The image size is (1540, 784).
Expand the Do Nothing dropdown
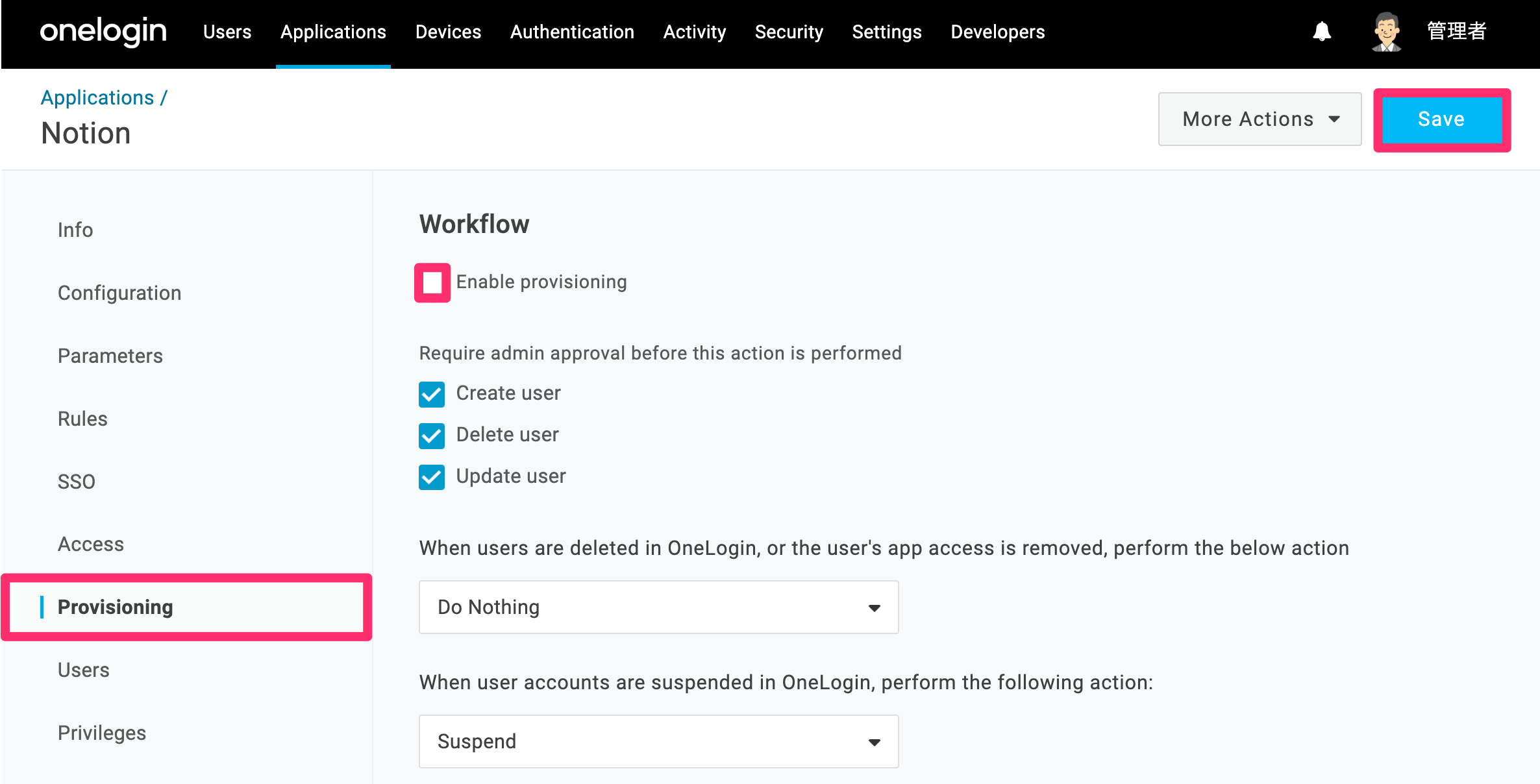coord(658,607)
